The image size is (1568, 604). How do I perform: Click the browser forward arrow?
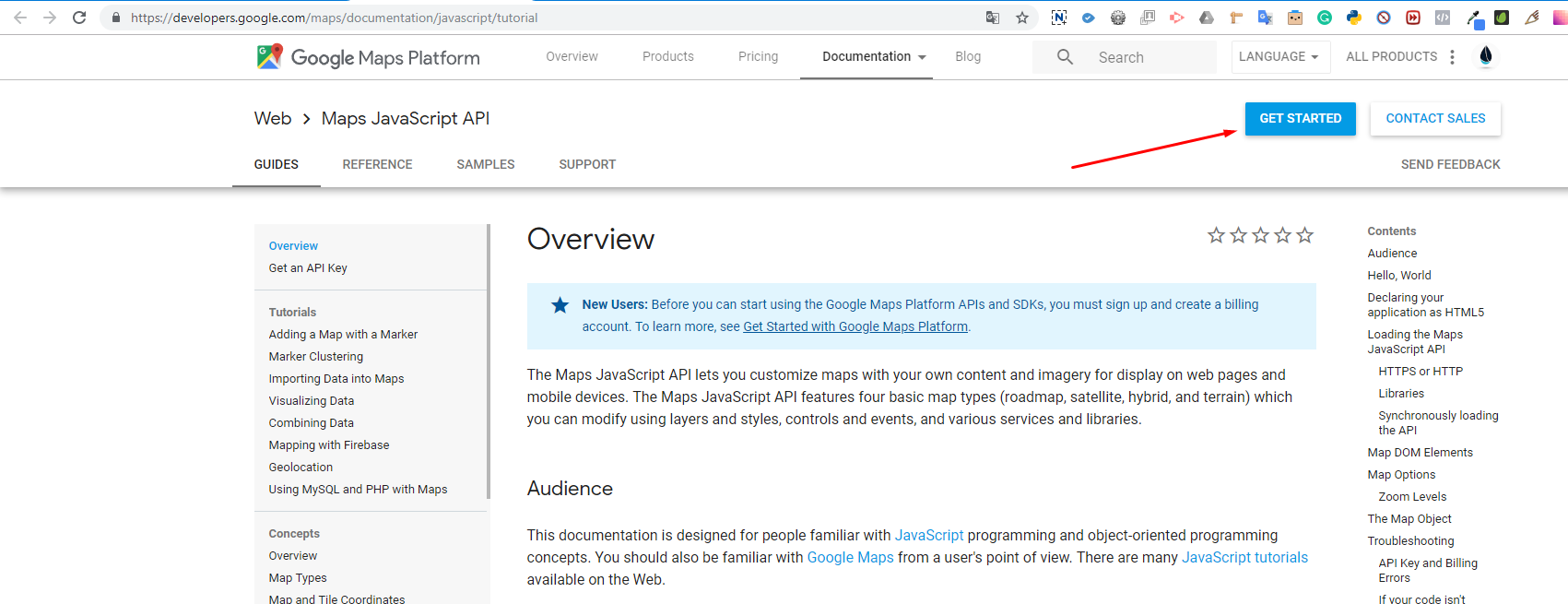click(50, 18)
